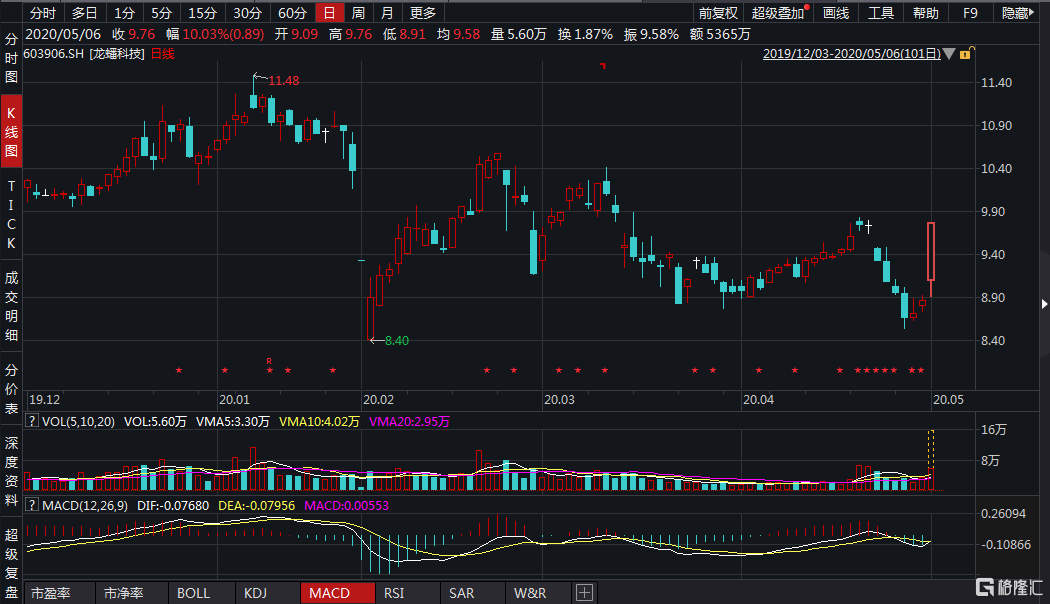This screenshot has width=1050, height=604.
Task: Click the 19.12 time axis label
Action: (x=44, y=400)
